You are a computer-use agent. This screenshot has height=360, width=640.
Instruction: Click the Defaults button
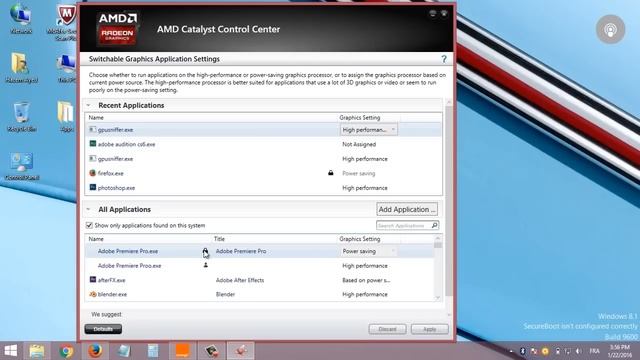[x=103, y=329]
